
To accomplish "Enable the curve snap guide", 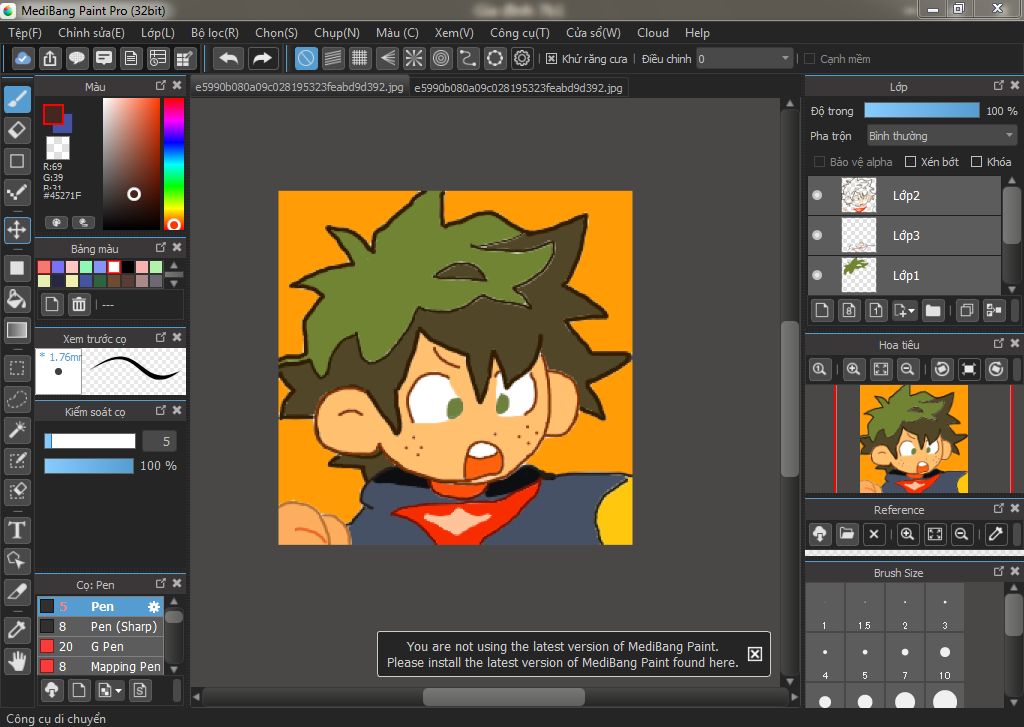I will point(468,59).
